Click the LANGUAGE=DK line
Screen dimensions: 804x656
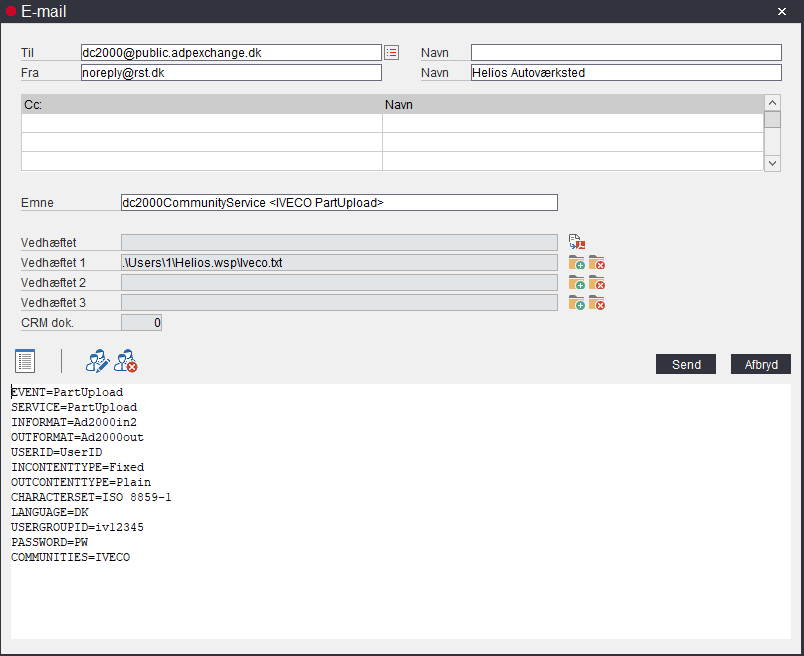click(x=50, y=512)
